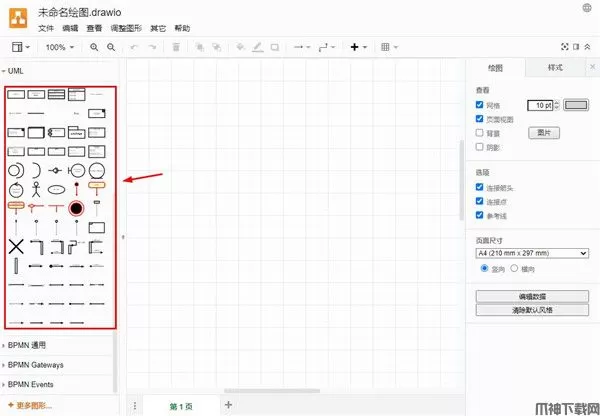Click the draw.io orange logo icon

tap(18, 18)
